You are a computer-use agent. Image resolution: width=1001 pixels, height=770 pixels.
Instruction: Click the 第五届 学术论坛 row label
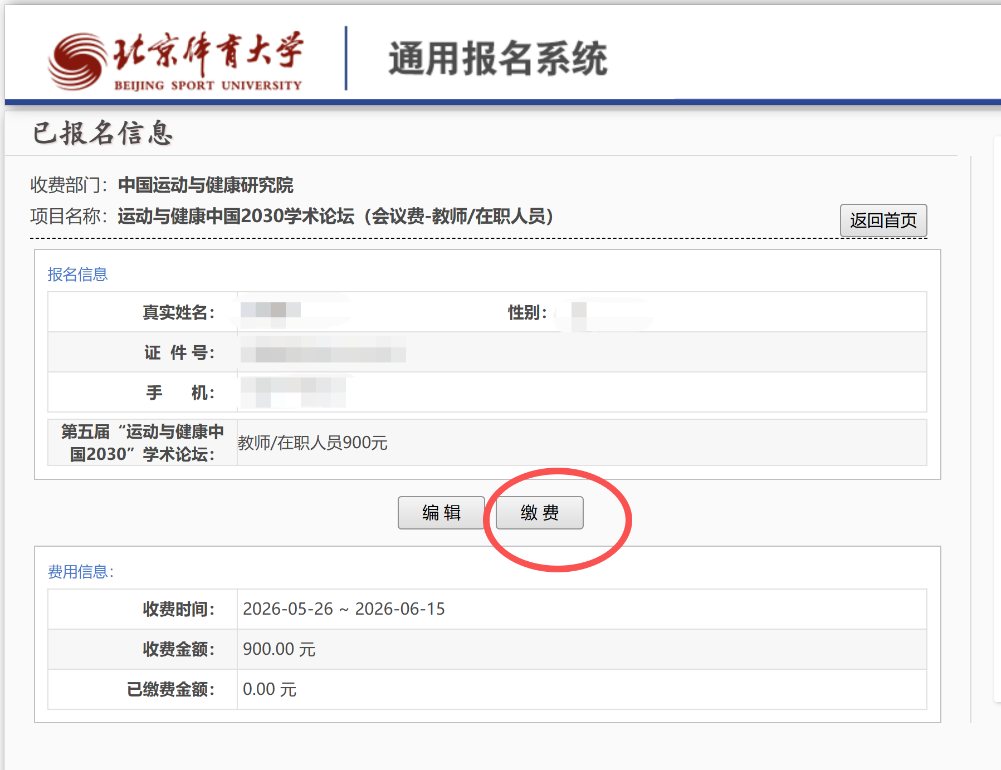142,442
